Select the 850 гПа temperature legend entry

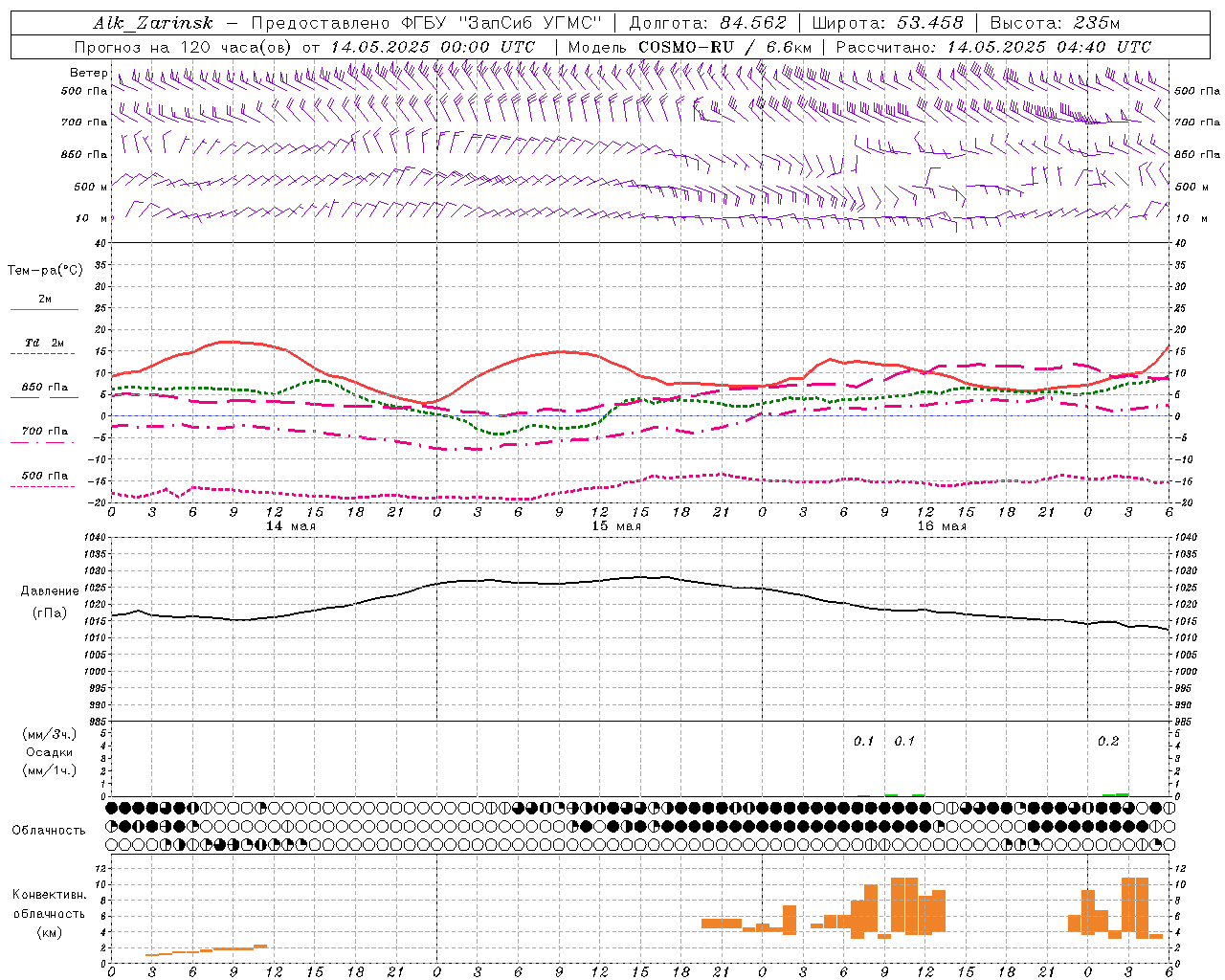45,388
